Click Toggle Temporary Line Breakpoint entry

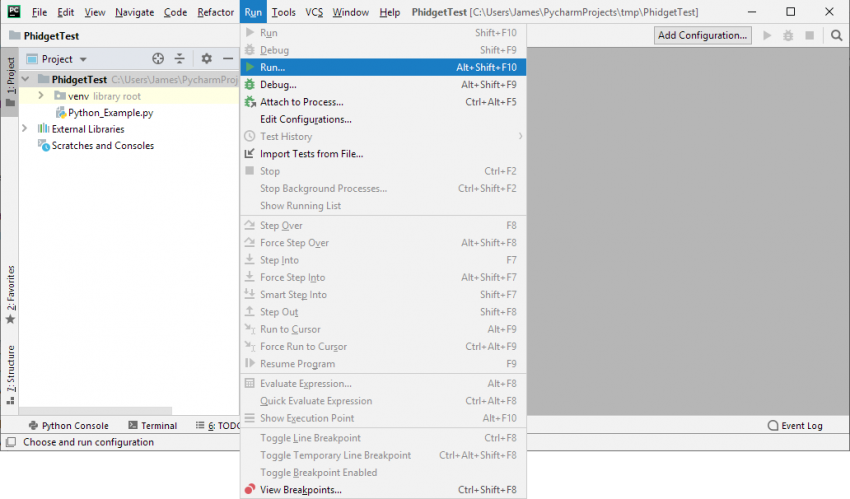coord(383,455)
